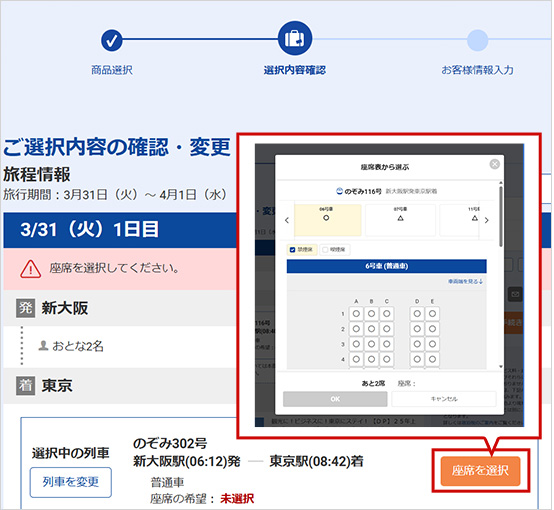This screenshot has height=510, width=554.
Task: Select seat 1A in the seat map
Action: [356, 313]
